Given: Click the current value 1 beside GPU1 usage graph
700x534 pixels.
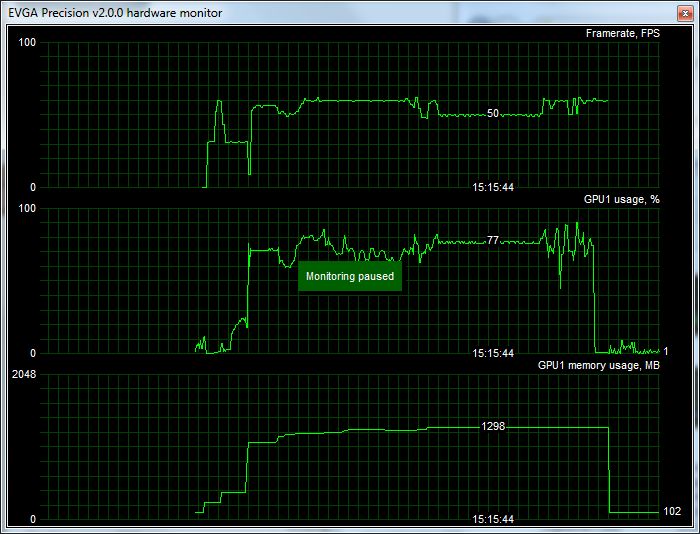Looking at the screenshot, I should pyautogui.click(x=666, y=352).
